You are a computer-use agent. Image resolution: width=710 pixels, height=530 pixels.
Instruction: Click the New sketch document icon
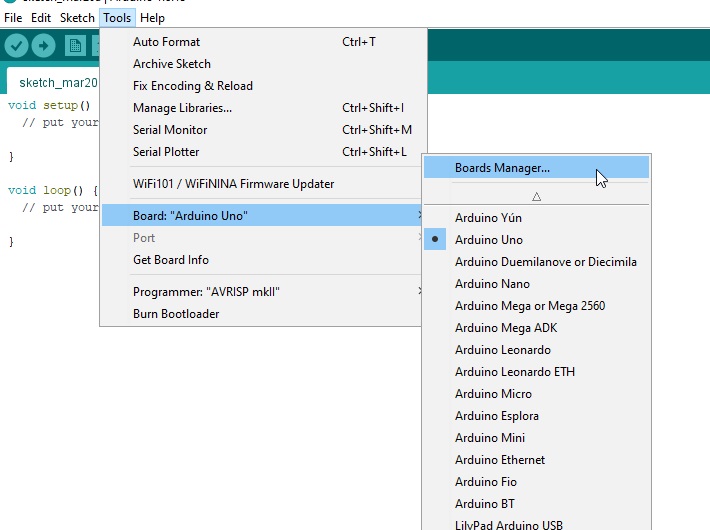[x=75, y=46]
